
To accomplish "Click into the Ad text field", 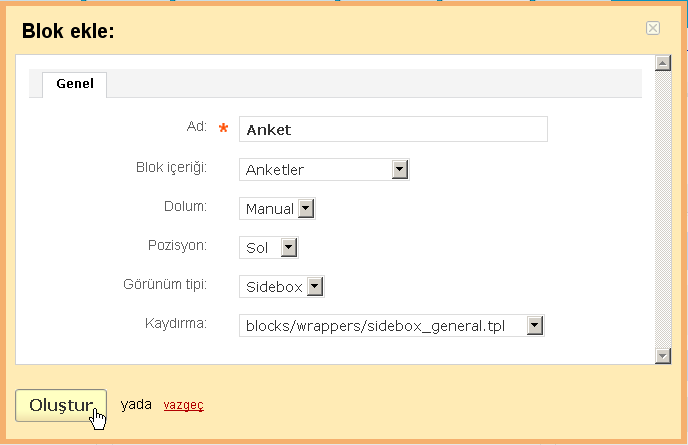I will 393,129.
